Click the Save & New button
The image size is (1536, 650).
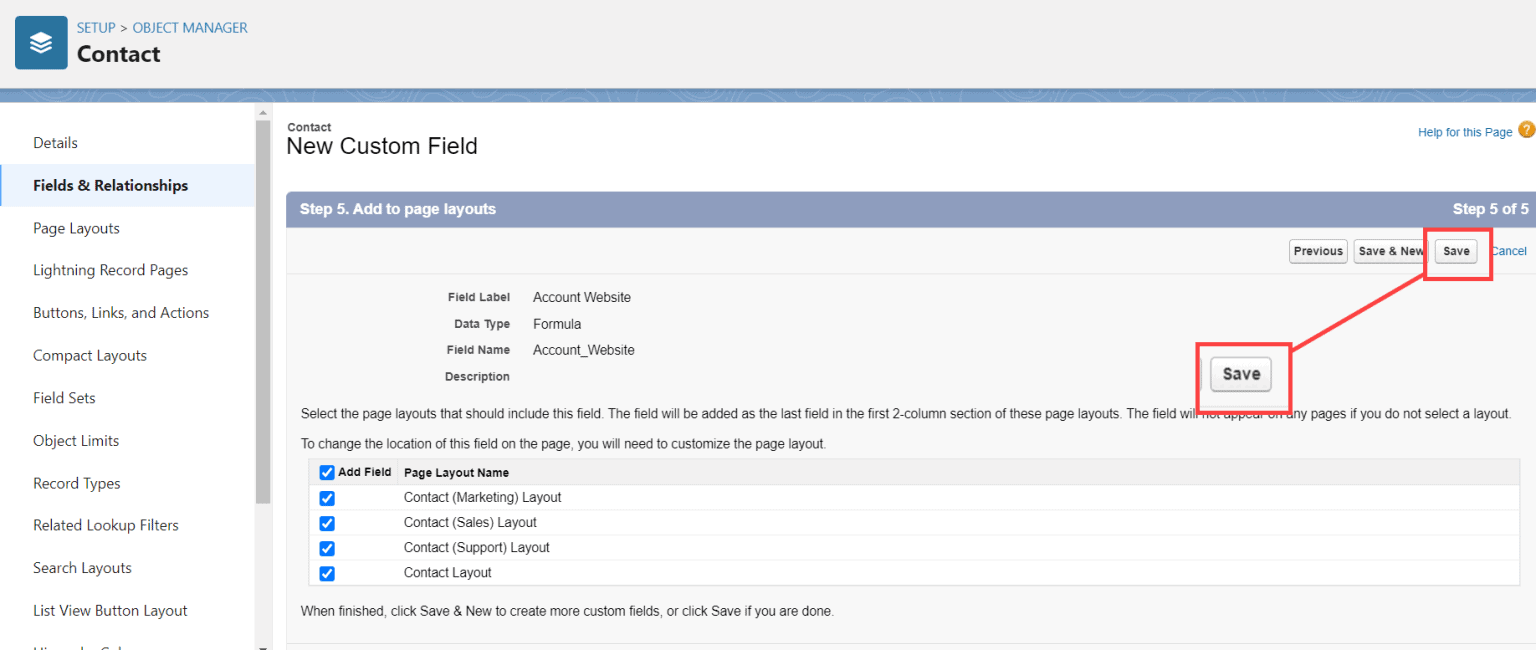pos(1389,251)
